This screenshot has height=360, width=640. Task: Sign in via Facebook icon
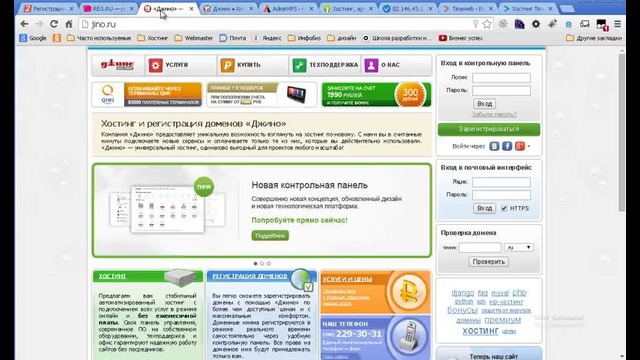507,146
